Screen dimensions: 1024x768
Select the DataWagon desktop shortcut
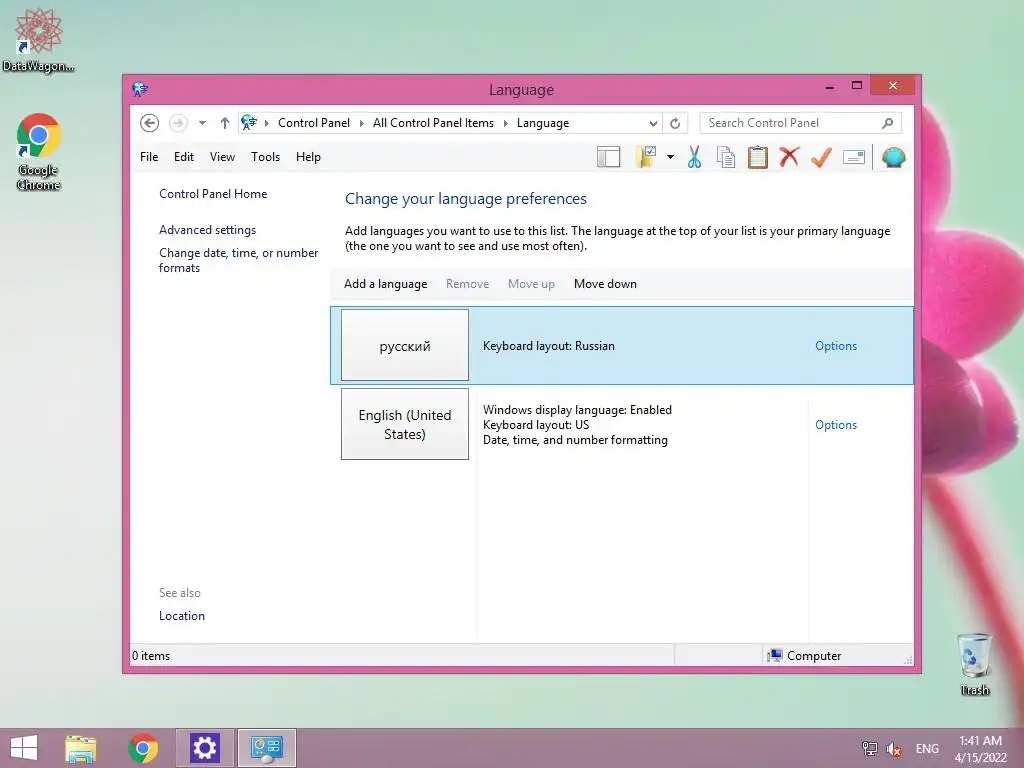[39, 39]
